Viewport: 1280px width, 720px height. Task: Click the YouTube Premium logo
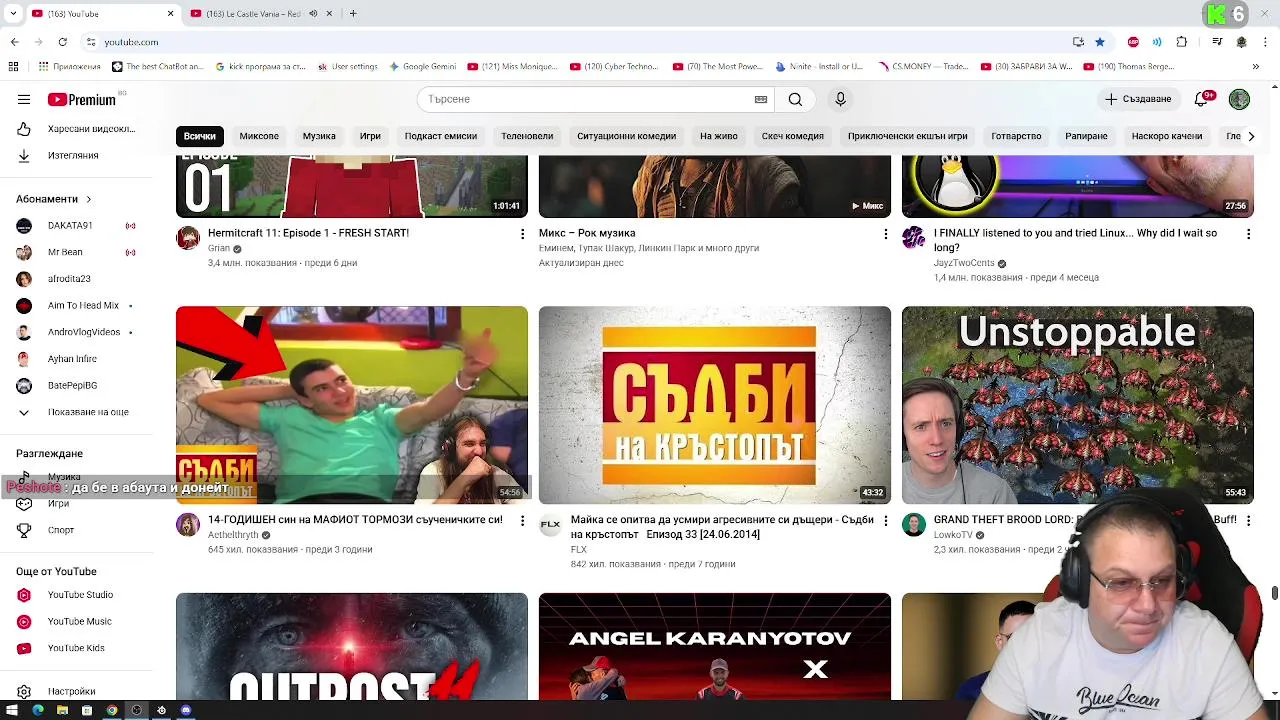click(82, 99)
